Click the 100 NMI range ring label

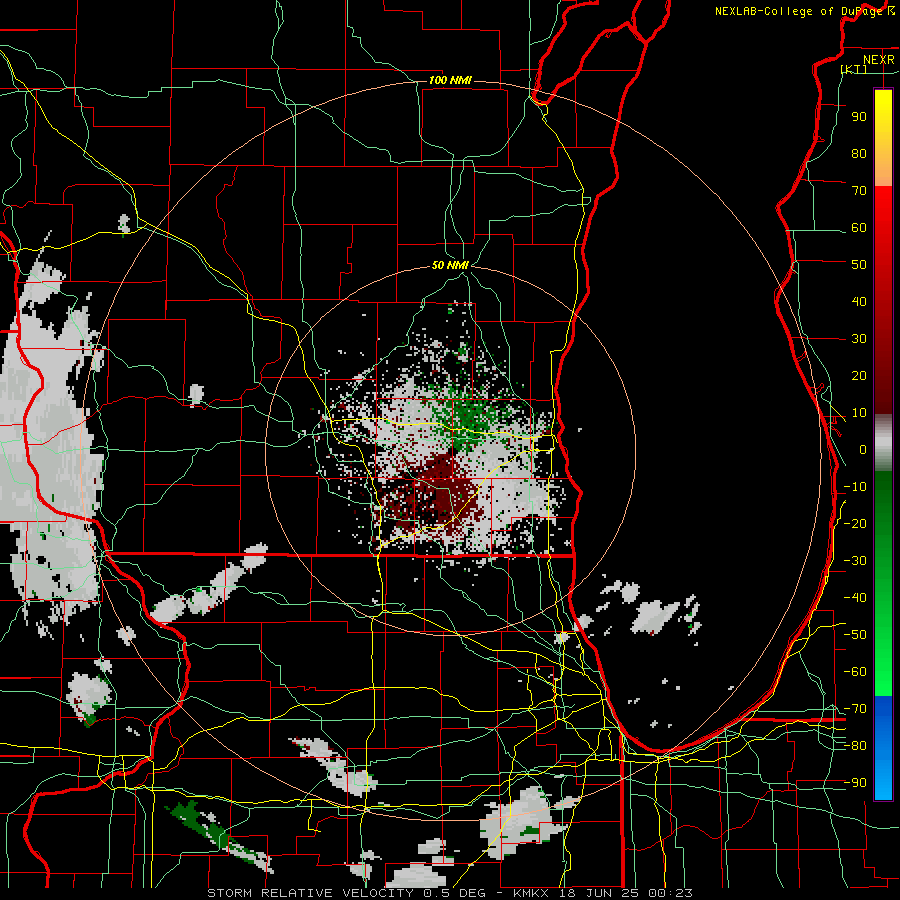coord(450,80)
